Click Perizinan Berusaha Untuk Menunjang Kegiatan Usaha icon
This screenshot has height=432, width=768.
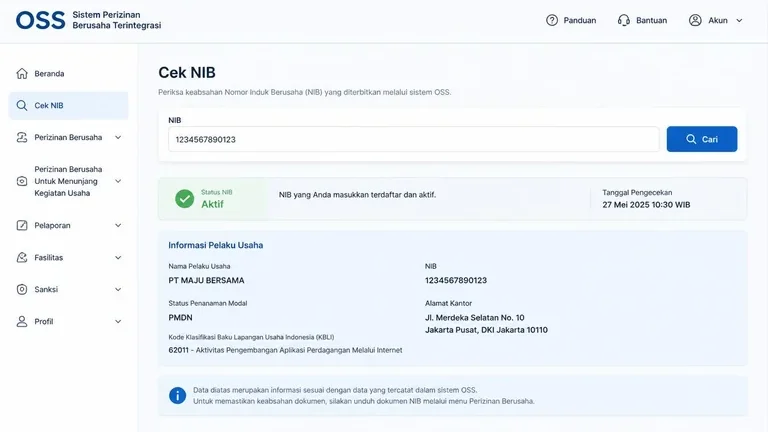(x=22, y=181)
